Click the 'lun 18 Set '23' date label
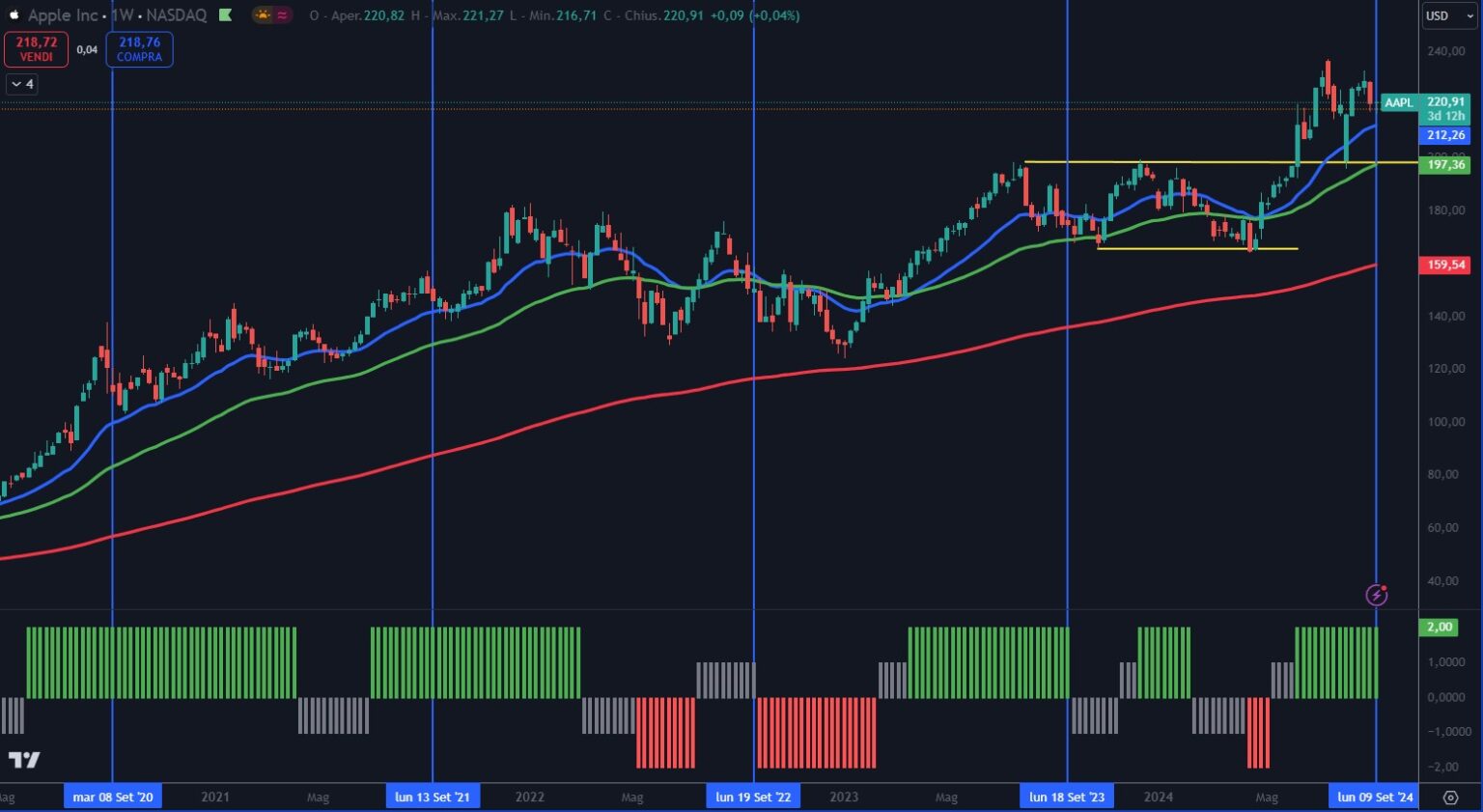Screen dimensions: 1483x812 tap(1067, 798)
